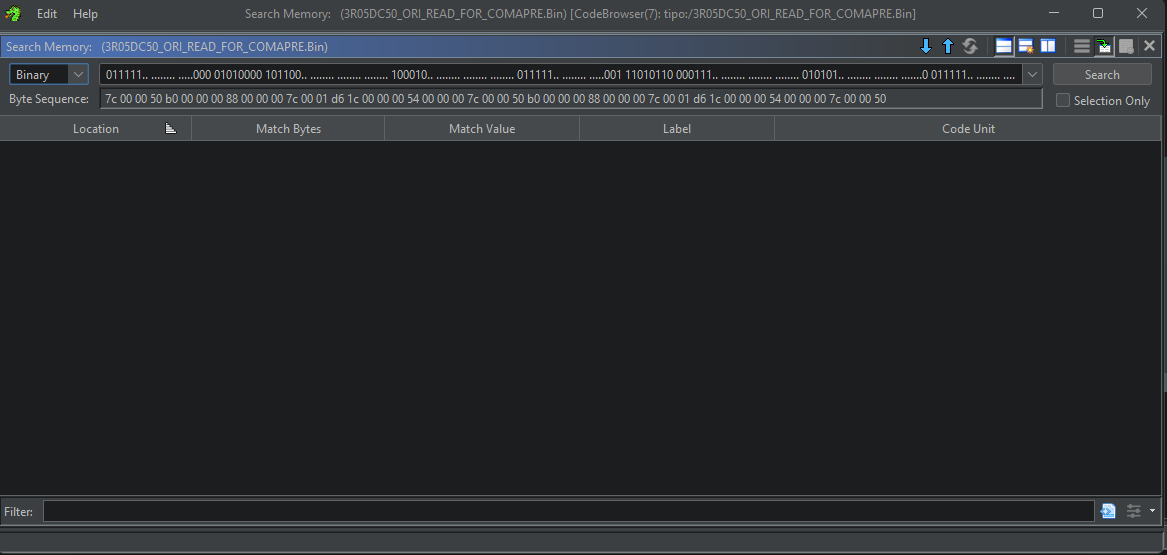Image resolution: width=1167 pixels, height=555 pixels.
Task: Click the blue down arrow search-next icon
Action: pyautogui.click(x=926, y=46)
